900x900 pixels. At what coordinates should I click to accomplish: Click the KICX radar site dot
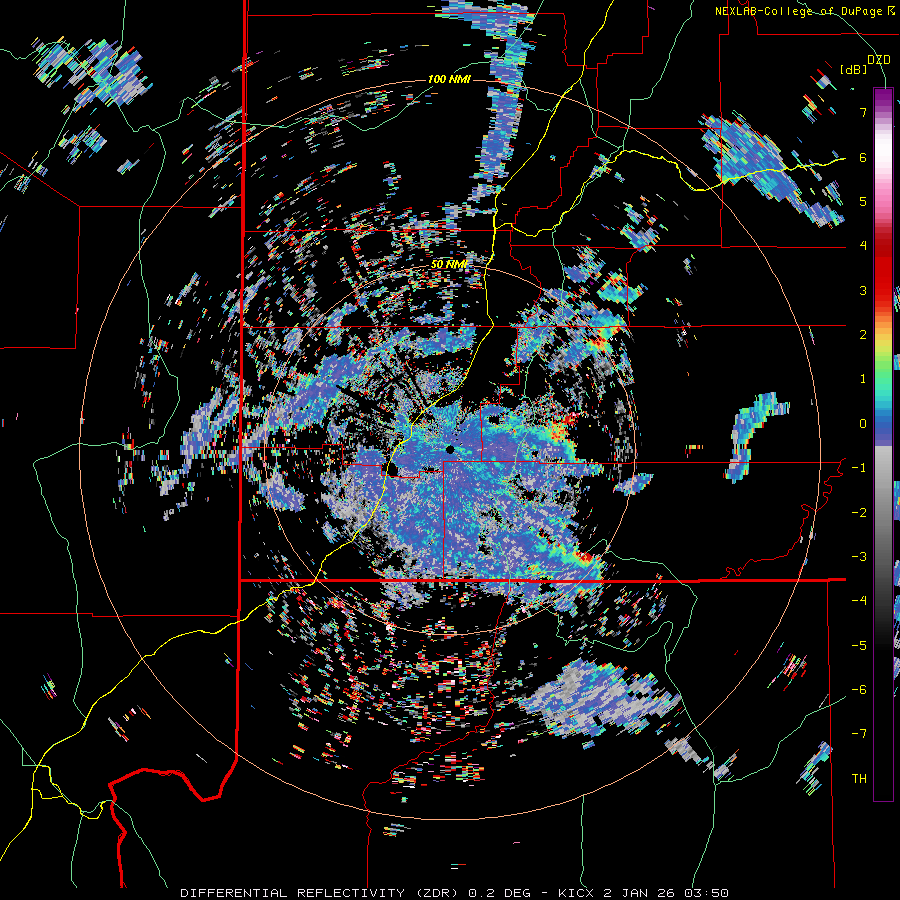point(450,449)
